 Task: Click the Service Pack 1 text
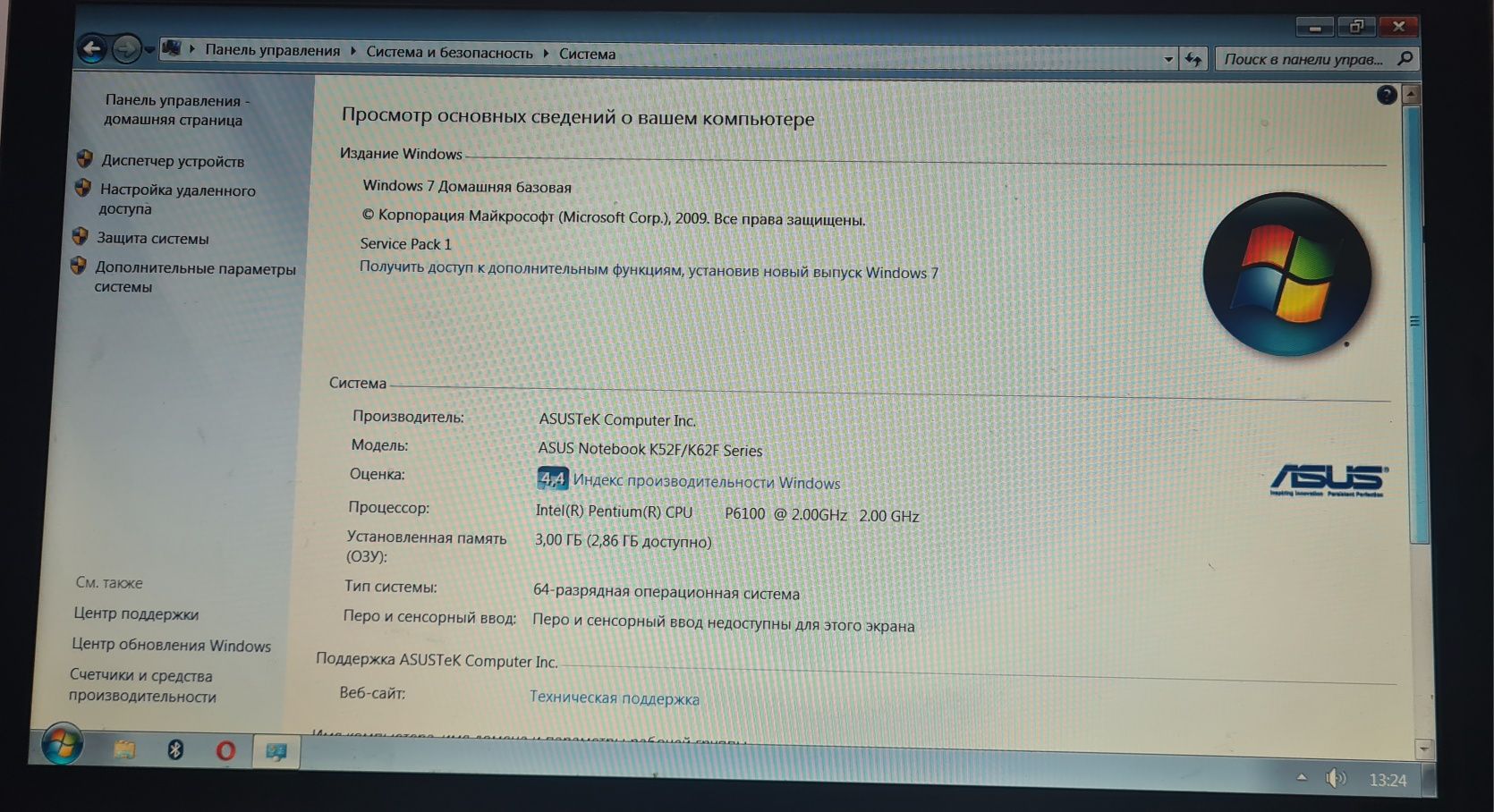(405, 243)
